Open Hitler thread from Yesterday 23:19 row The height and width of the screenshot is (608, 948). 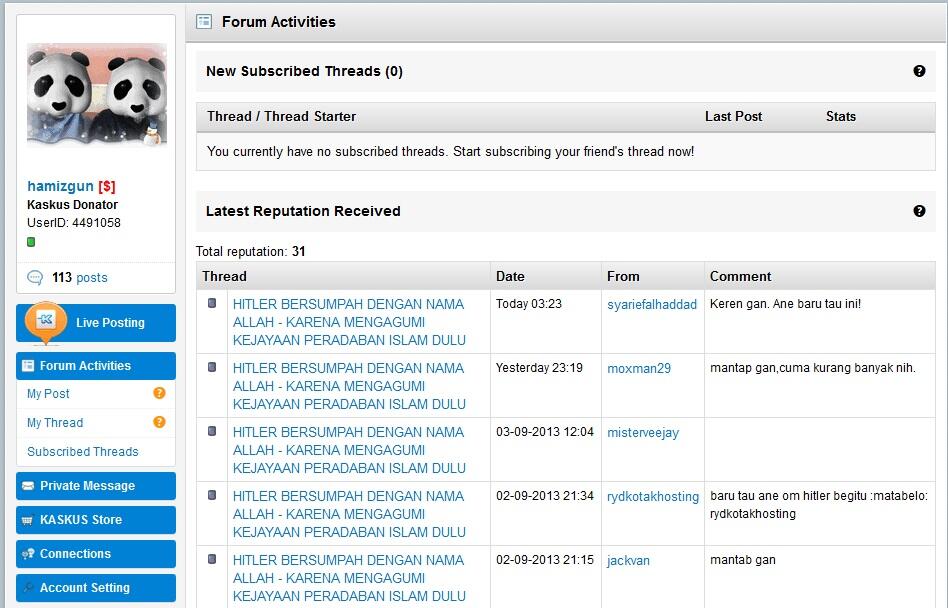(349, 386)
